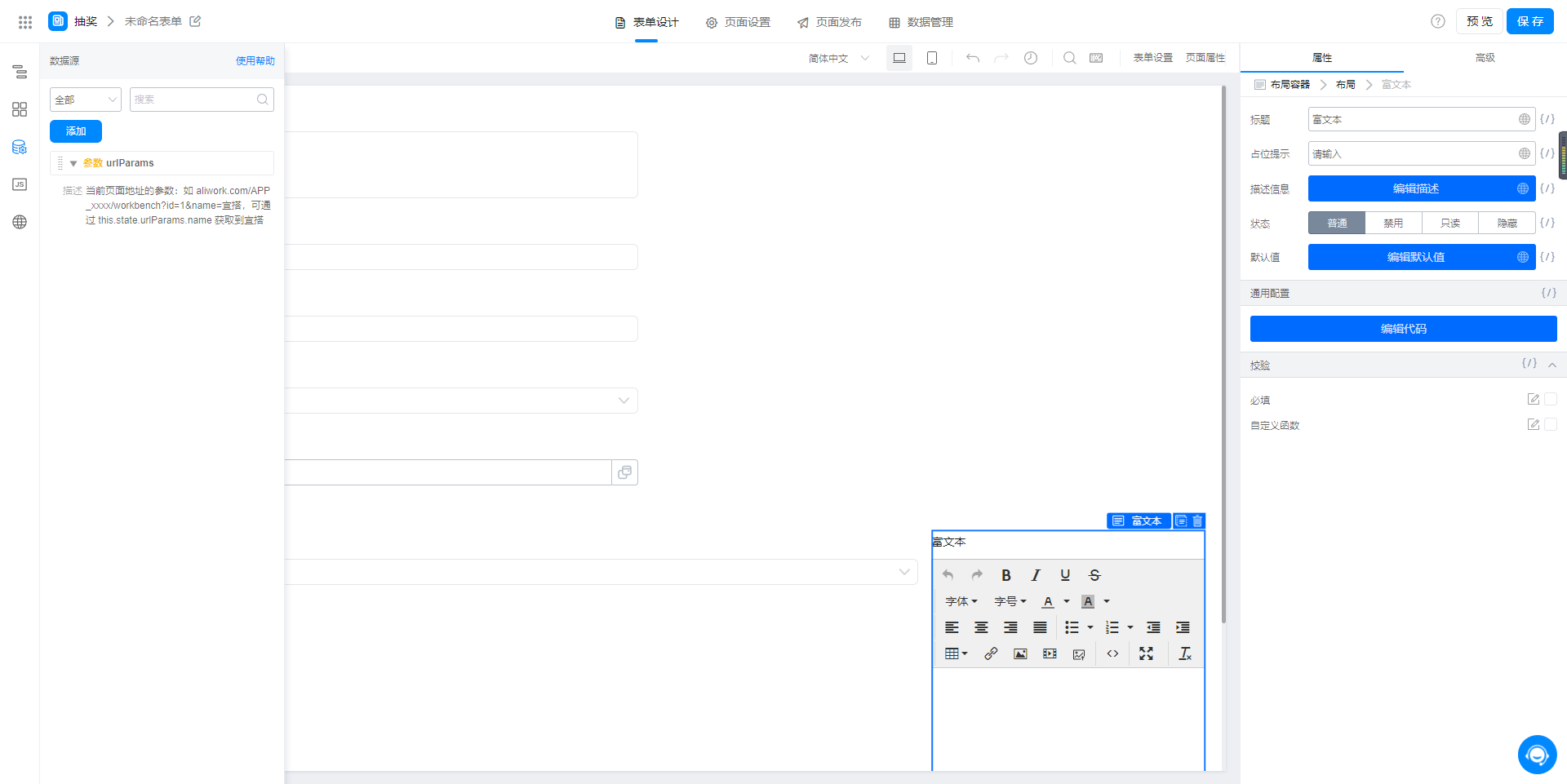Viewport: 1567px width, 784px height.
Task: Click the 编辑默认值 button
Action: [1422, 257]
